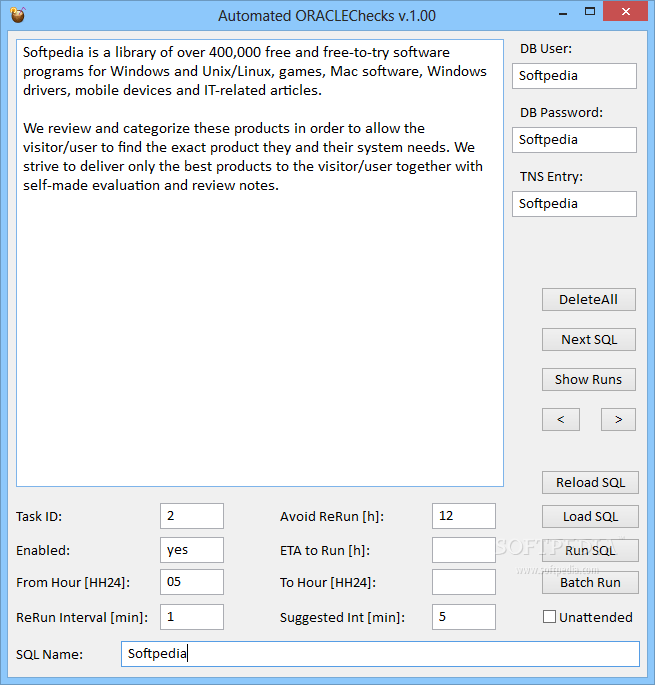Click the 'Task ID:' label
This screenshot has width=655, height=685.
point(39,517)
